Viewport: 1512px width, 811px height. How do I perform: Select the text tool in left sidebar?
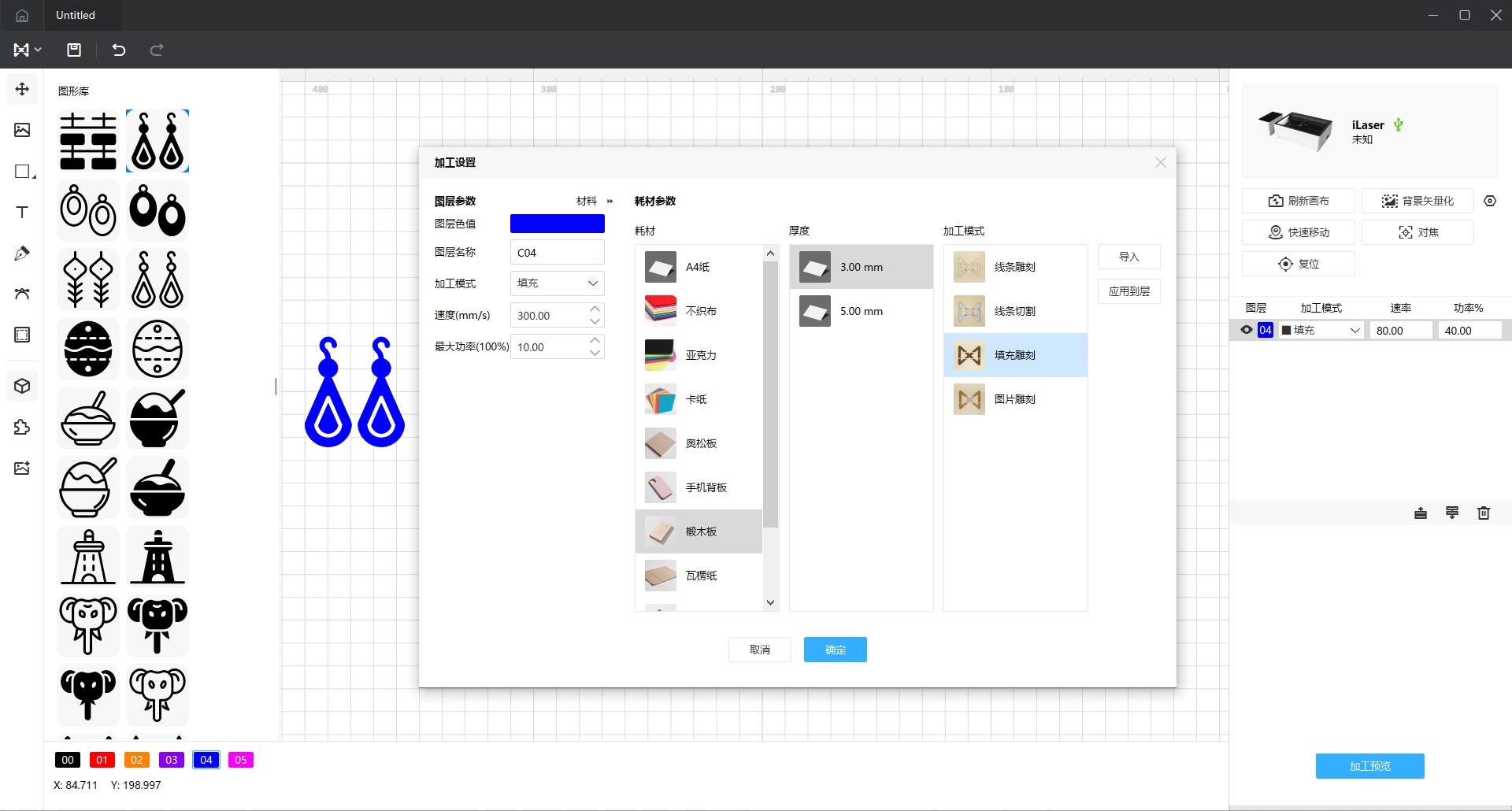tap(22, 212)
